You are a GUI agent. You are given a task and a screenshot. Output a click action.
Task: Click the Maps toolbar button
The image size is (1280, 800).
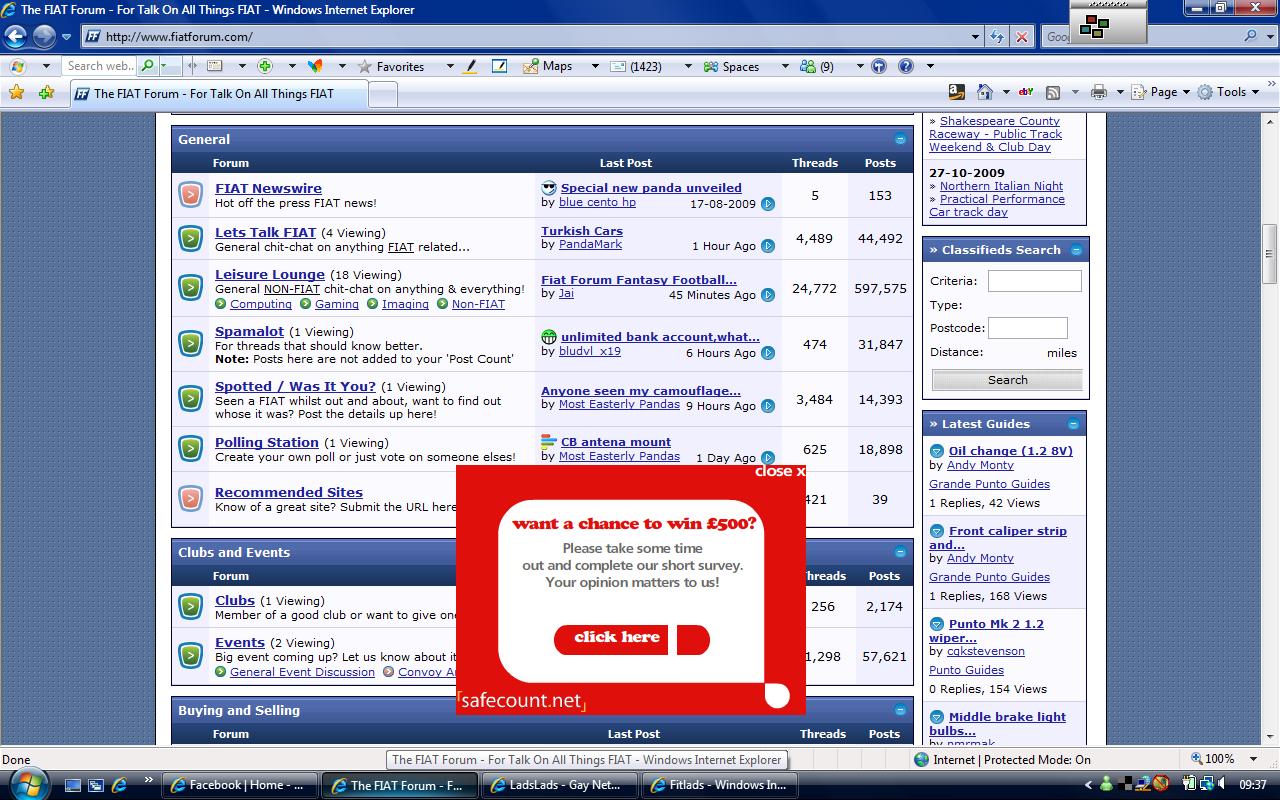(x=547, y=66)
